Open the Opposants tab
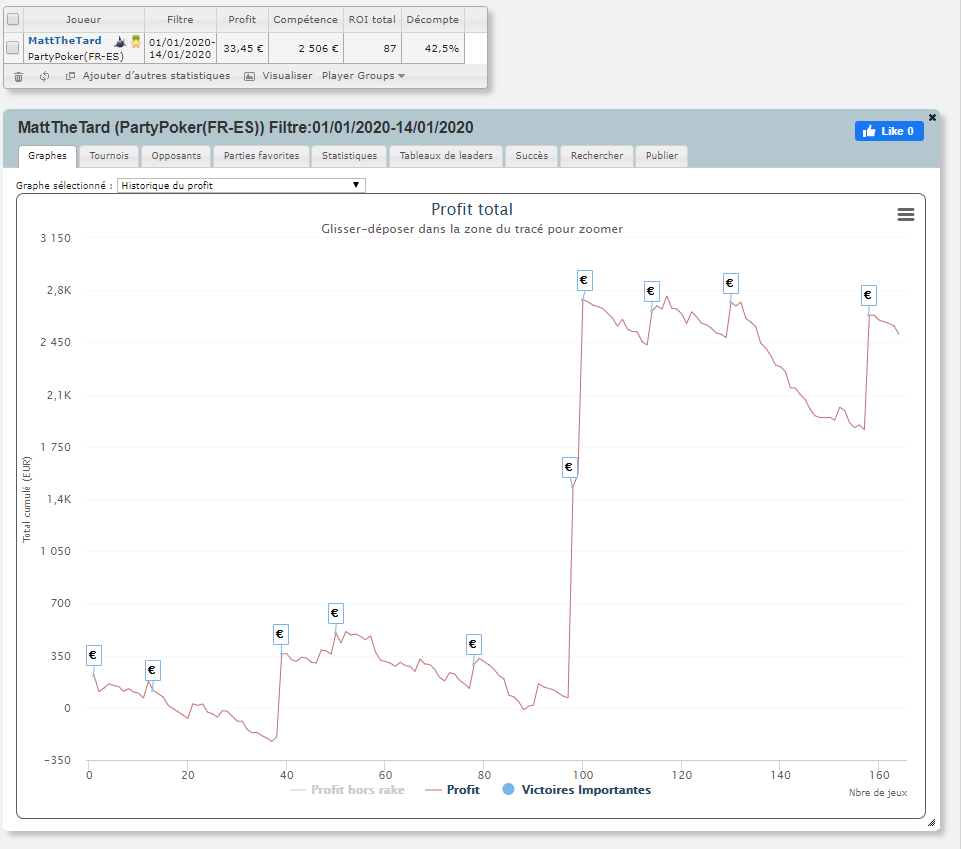Image resolution: width=961 pixels, height=849 pixels. 177,156
